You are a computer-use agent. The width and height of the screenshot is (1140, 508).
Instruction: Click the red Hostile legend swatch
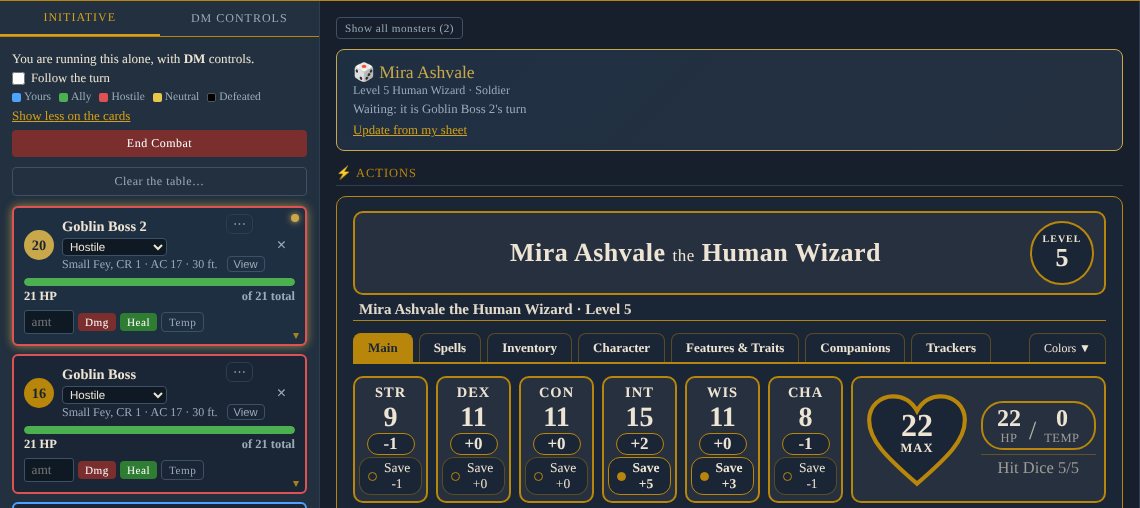pos(103,97)
